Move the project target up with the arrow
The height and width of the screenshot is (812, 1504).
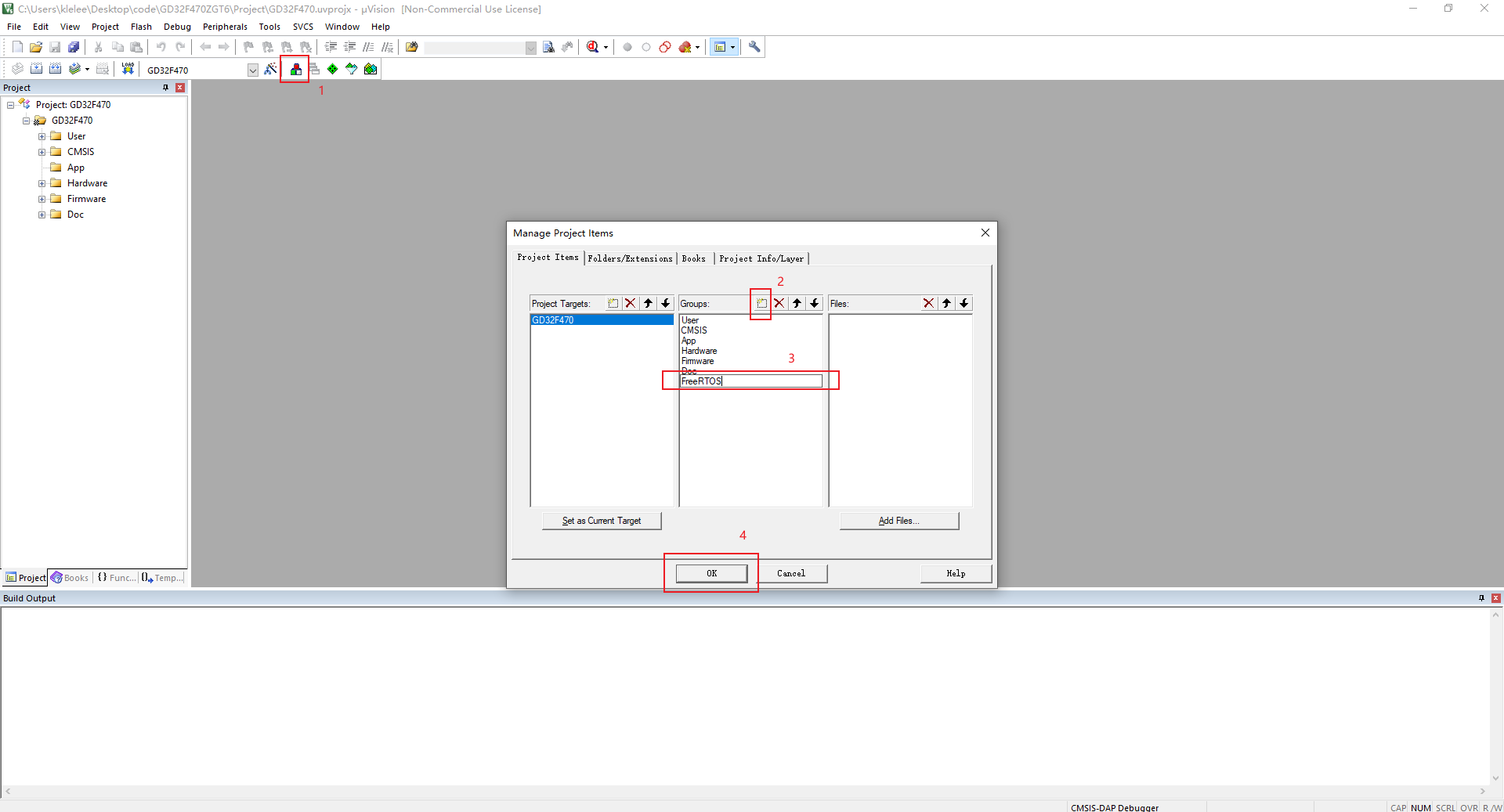(648, 304)
